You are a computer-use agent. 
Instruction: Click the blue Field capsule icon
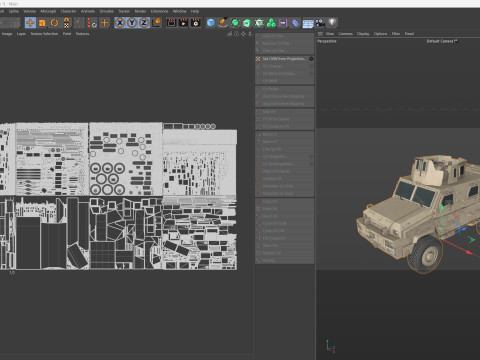coord(295,23)
